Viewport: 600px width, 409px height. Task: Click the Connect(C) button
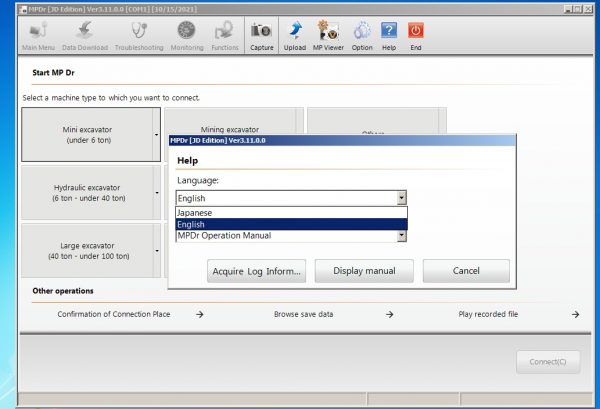[x=548, y=362]
